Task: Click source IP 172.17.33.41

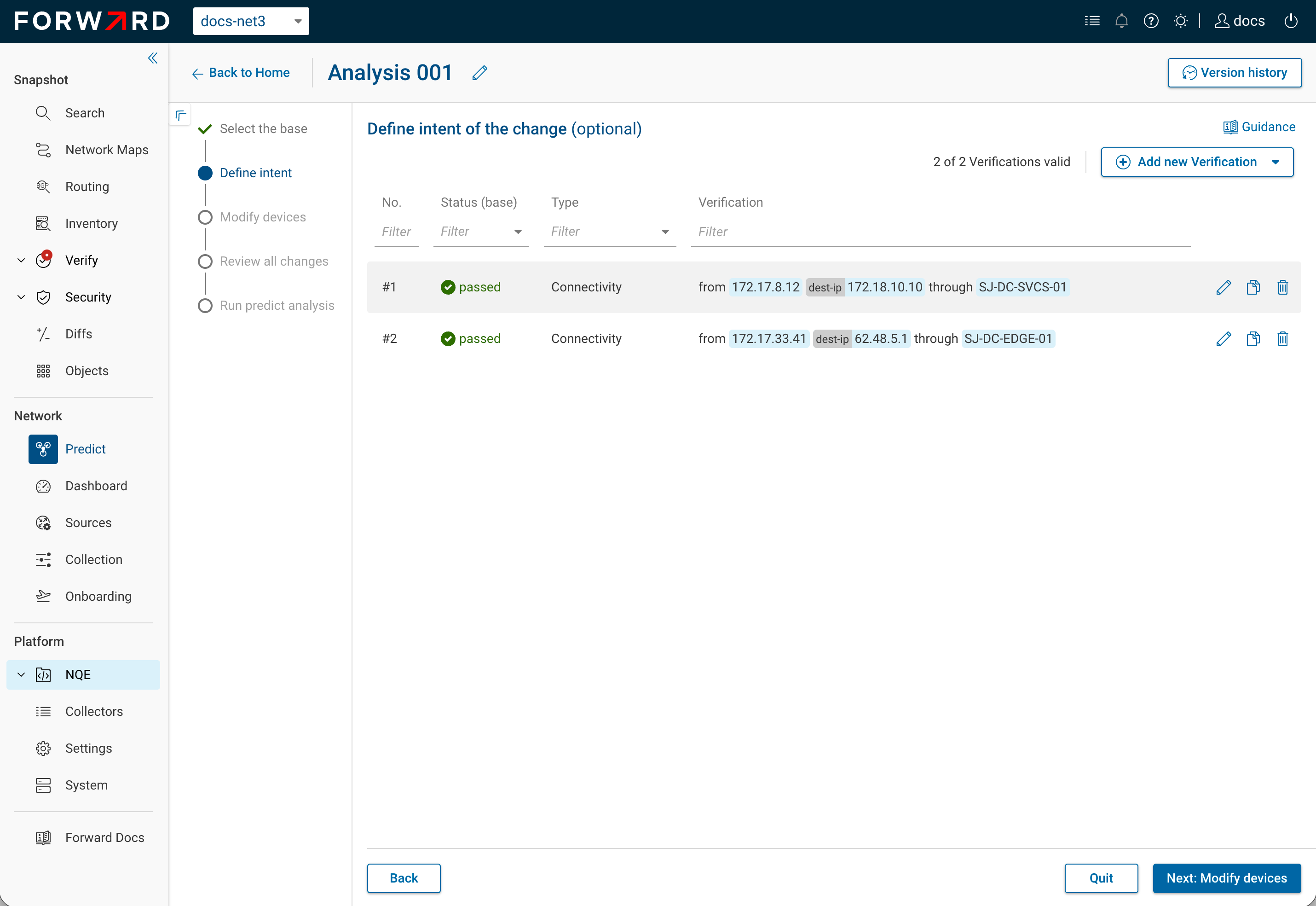Action: point(768,339)
